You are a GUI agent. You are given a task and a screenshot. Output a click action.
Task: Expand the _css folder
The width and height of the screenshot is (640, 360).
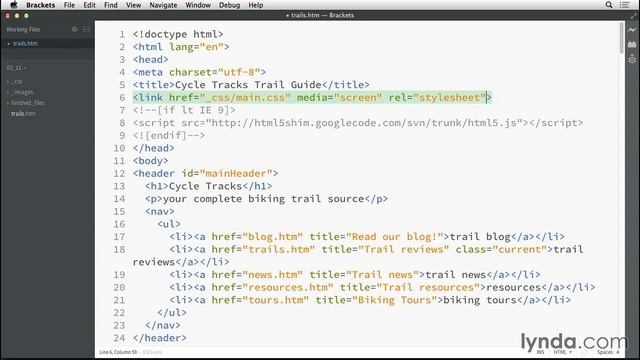17,81
